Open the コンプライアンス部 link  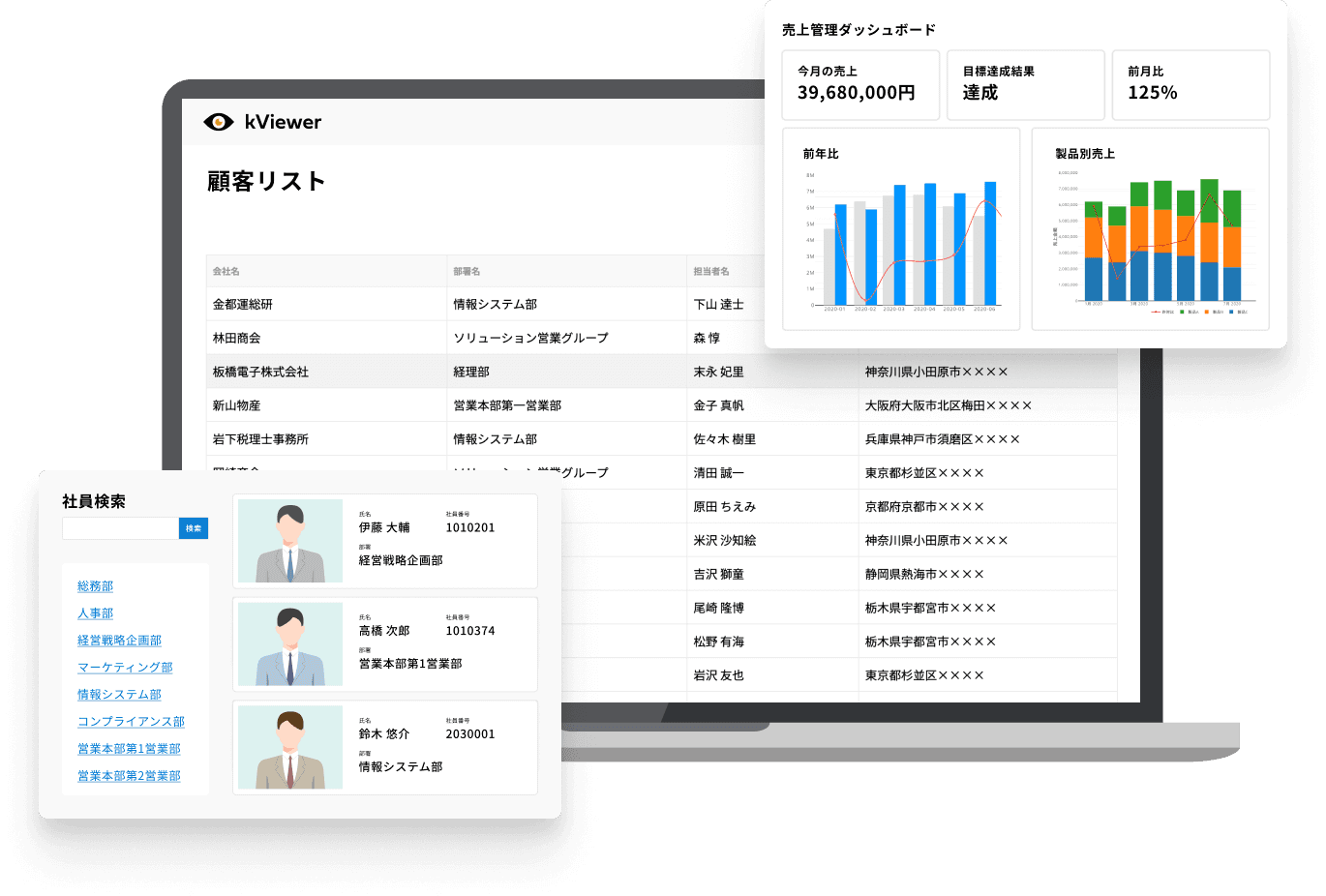tap(130, 722)
